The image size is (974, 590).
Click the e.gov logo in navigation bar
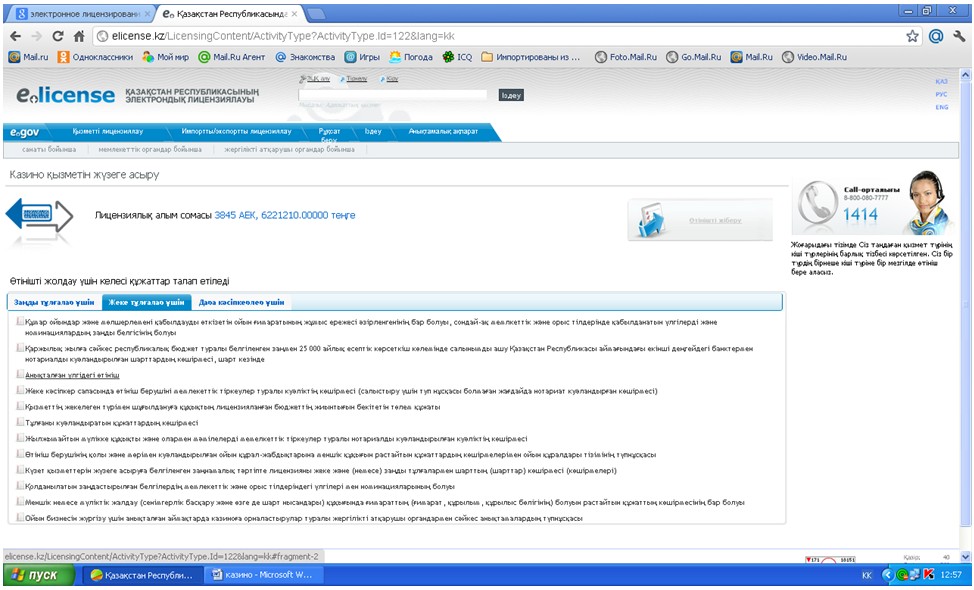(x=25, y=132)
